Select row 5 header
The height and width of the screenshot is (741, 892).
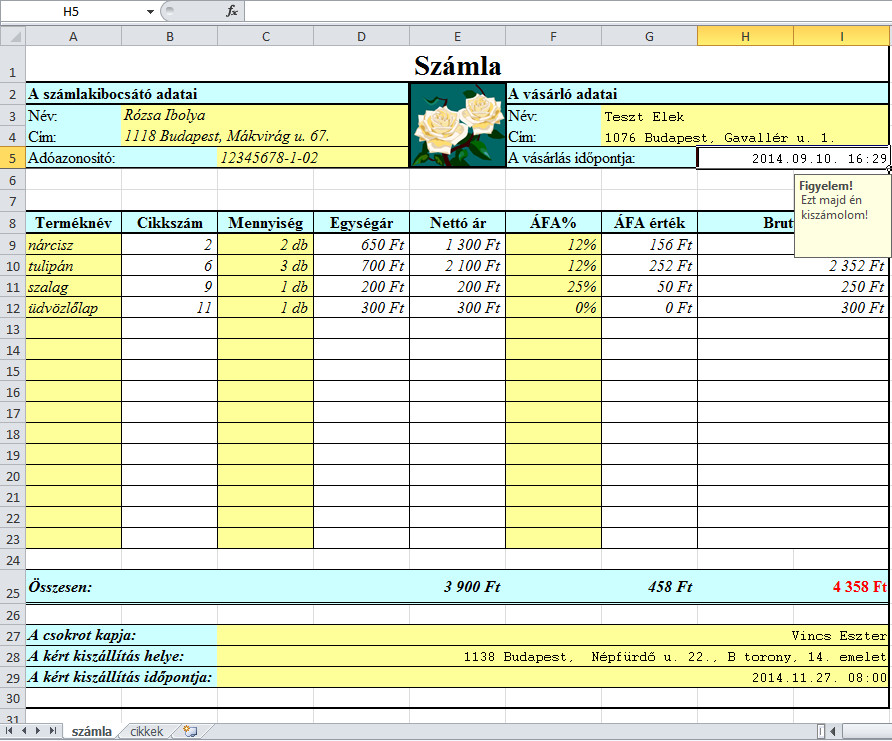(13, 158)
